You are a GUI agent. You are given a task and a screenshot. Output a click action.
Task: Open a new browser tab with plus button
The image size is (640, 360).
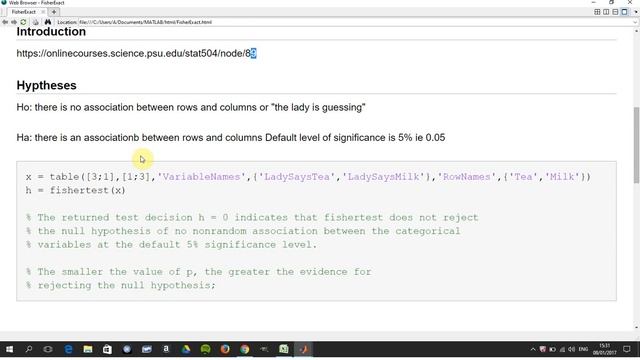[54, 12]
